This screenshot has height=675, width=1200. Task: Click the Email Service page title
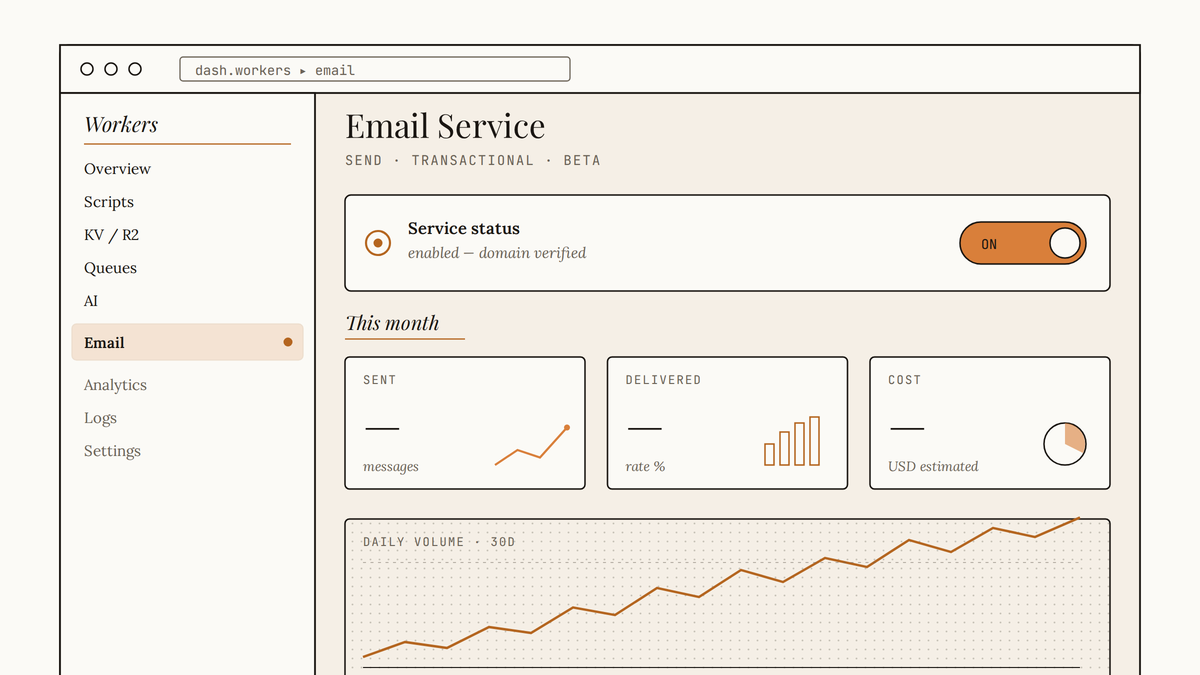coord(445,126)
